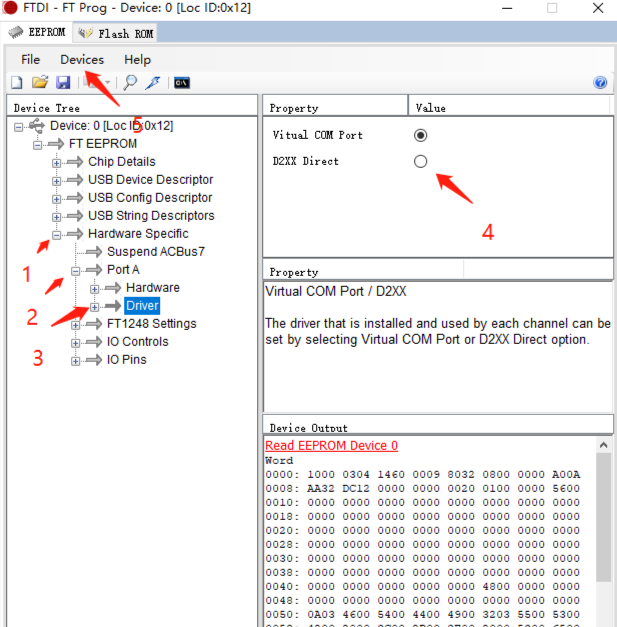Close the FT Prog window

pyautogui.click(x=598, y=8)
